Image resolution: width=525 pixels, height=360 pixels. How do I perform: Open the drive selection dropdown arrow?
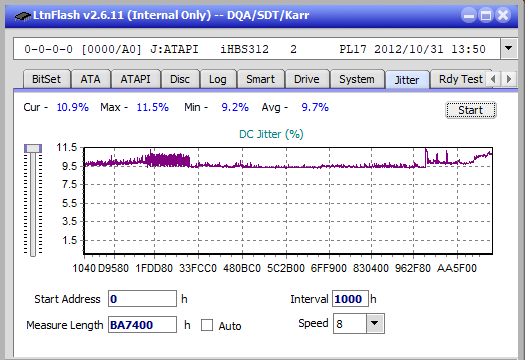click(x=509, y=49)
